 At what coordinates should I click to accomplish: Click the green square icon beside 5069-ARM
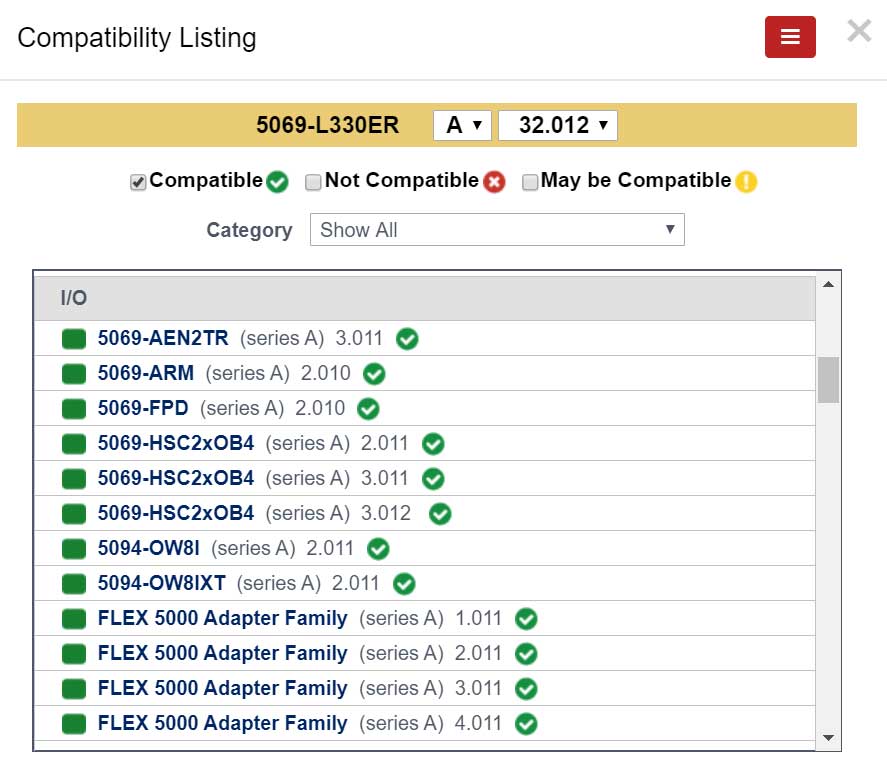(74, 374)
